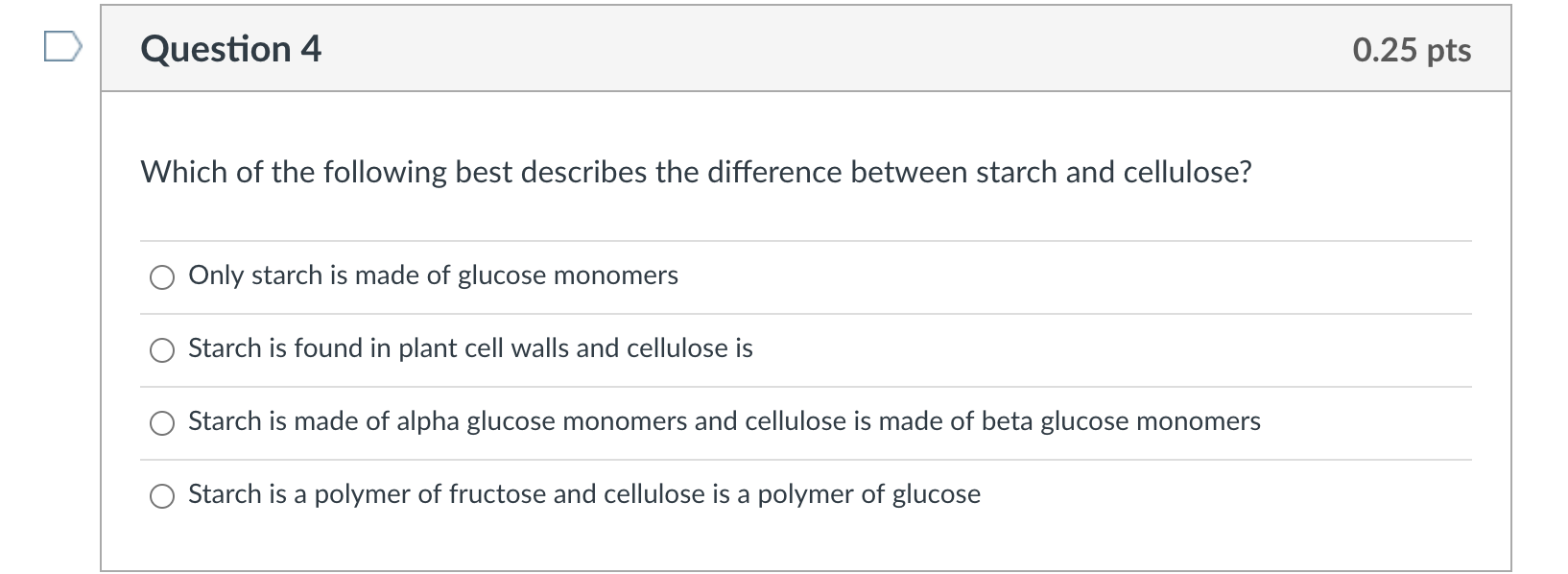1568x574 pixels.
Task: Click the 'Question 4' heading
Action: (230, 49)
